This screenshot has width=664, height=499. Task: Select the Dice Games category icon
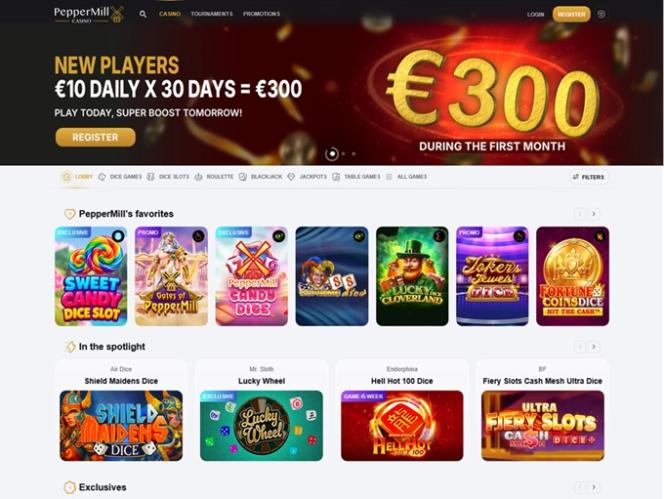click(x=102, y=177)
